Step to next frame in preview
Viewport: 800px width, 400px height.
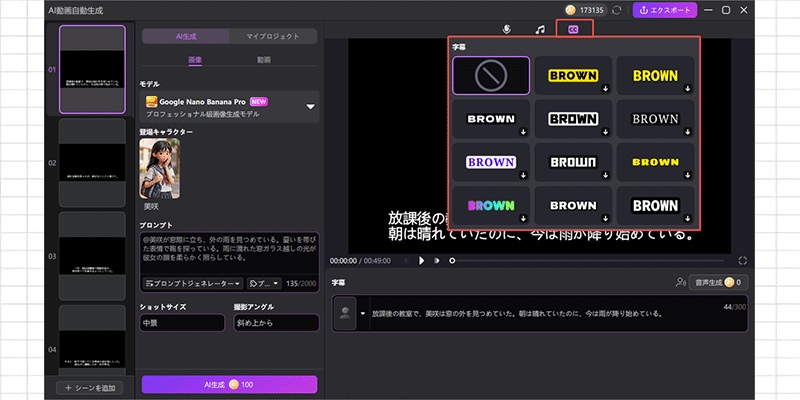tap(436, 261)
